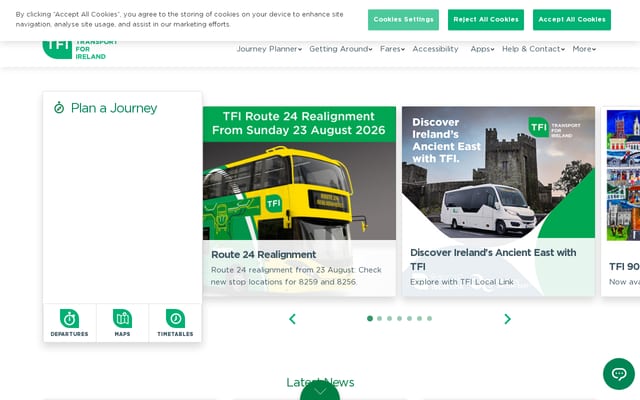
Task: Click the Cookies Settings button
Action: tap(403, 20)
